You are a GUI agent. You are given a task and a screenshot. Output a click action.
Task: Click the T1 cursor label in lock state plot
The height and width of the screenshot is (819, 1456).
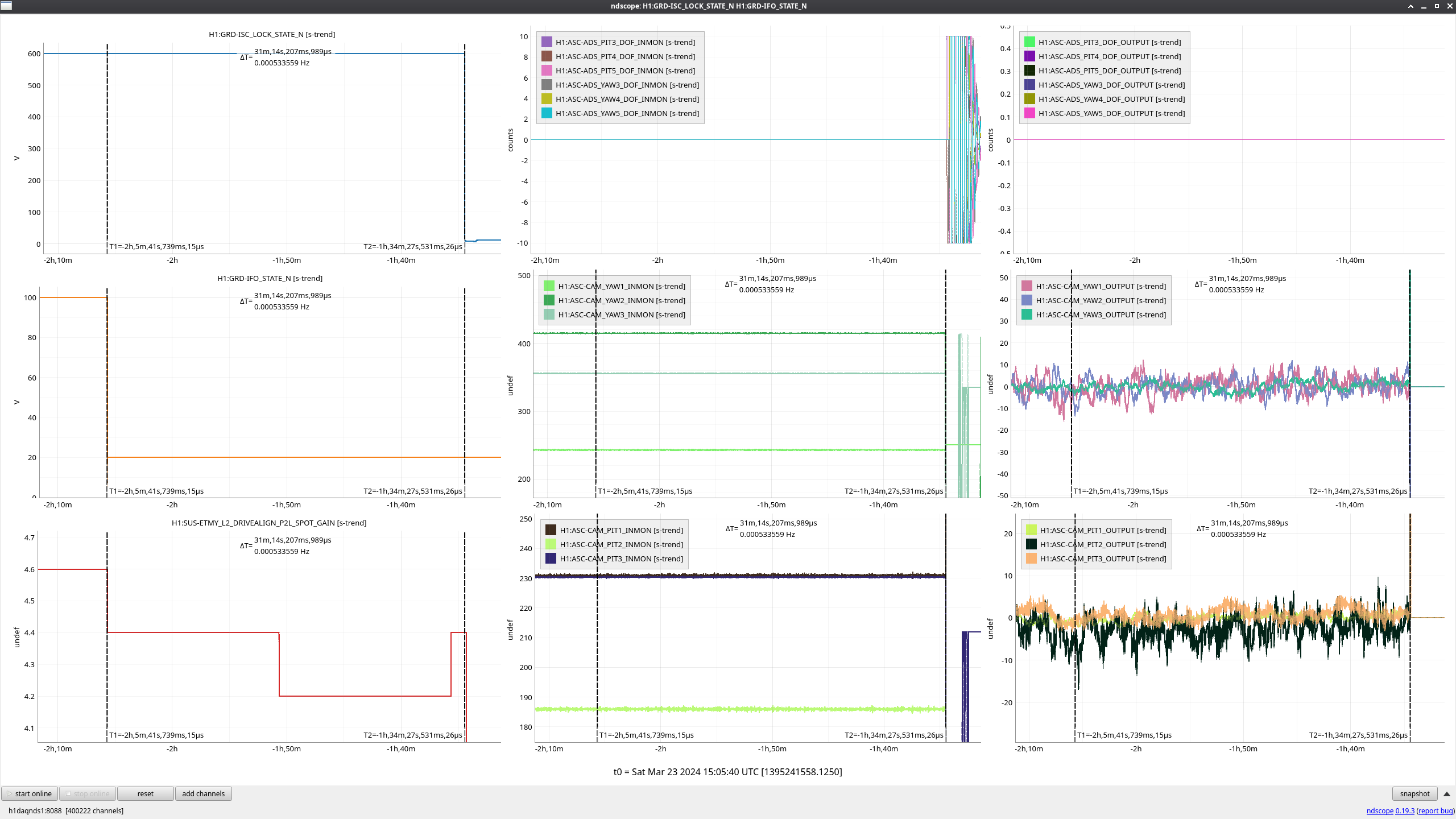coord(156,246)
